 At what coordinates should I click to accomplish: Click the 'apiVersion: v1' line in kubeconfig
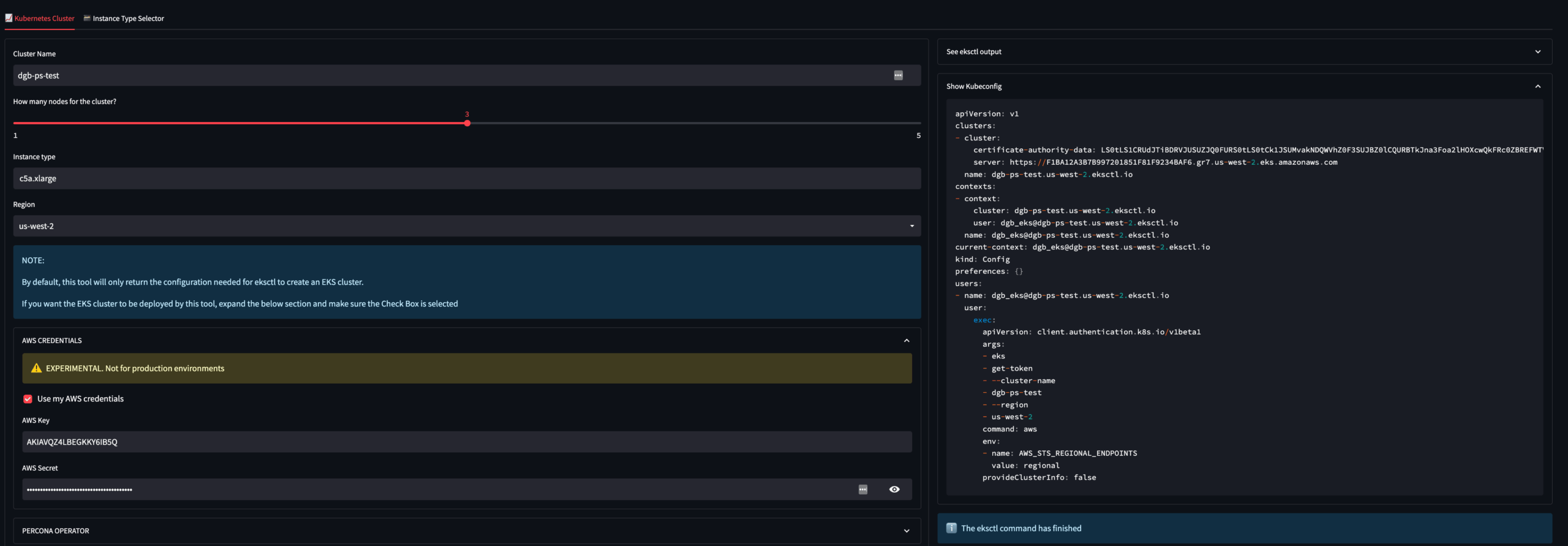tap(987, 114)
